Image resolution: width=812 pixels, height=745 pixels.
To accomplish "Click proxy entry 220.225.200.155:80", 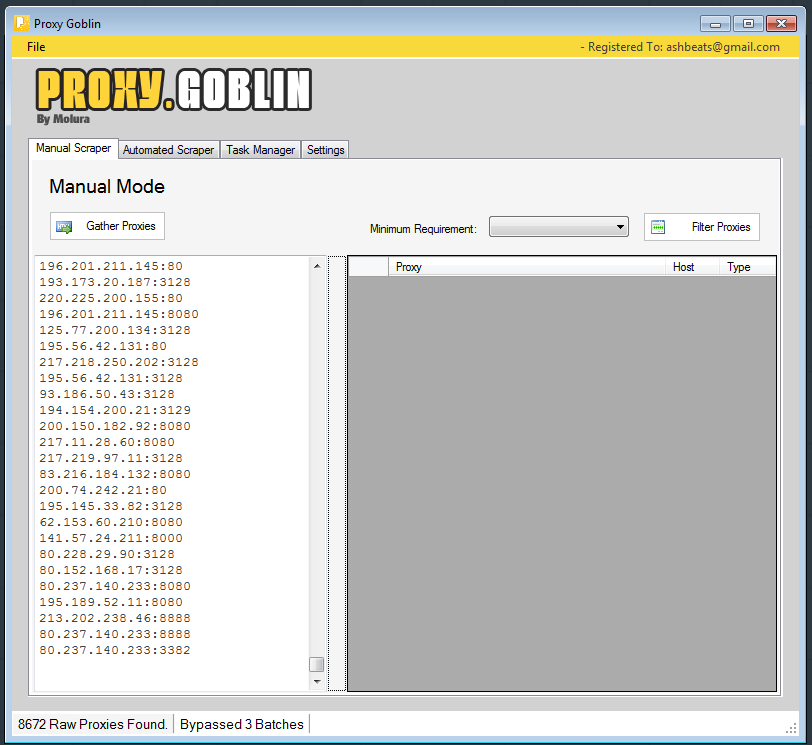I will 111,298.
